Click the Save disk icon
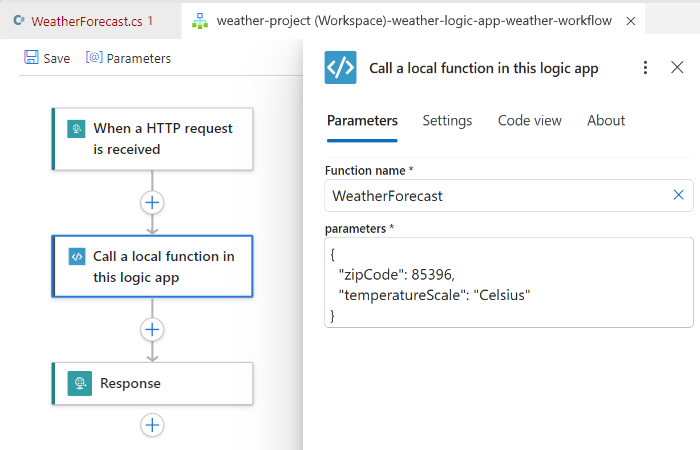The height and width of the screenshot is (450, 700). coord(31,58)
